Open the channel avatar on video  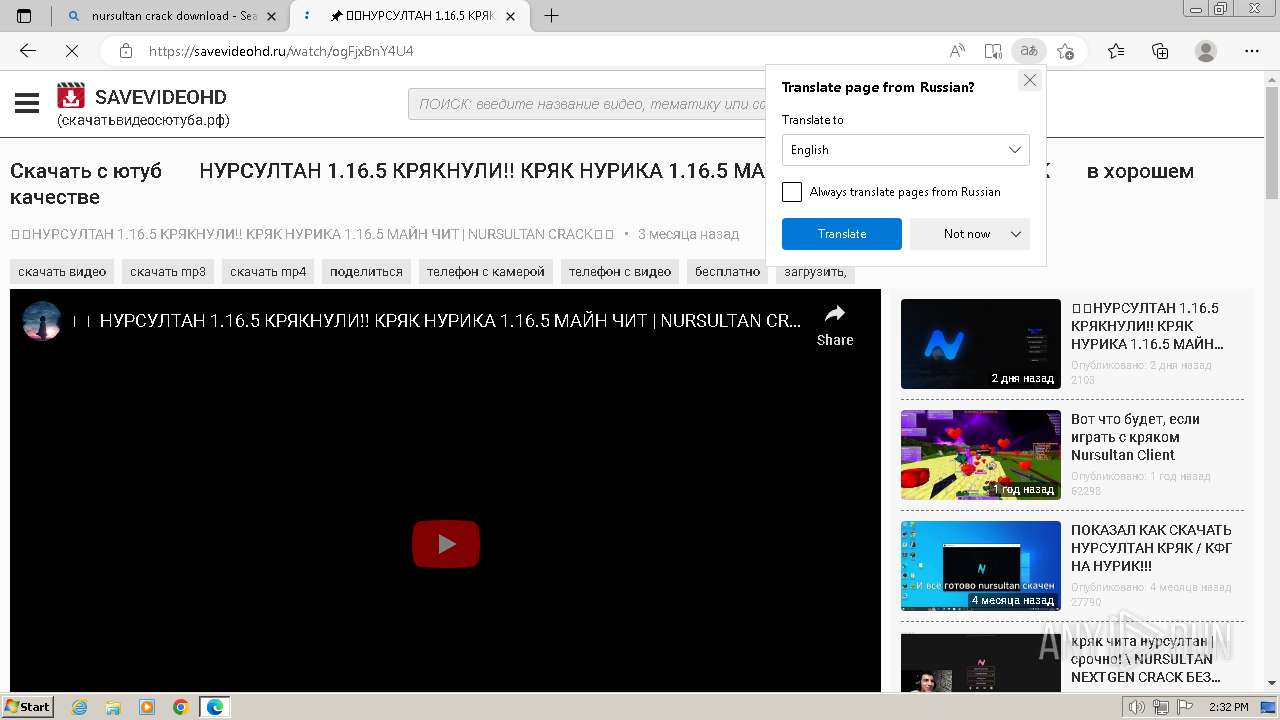pyautogui.click(x=42, y=321)
